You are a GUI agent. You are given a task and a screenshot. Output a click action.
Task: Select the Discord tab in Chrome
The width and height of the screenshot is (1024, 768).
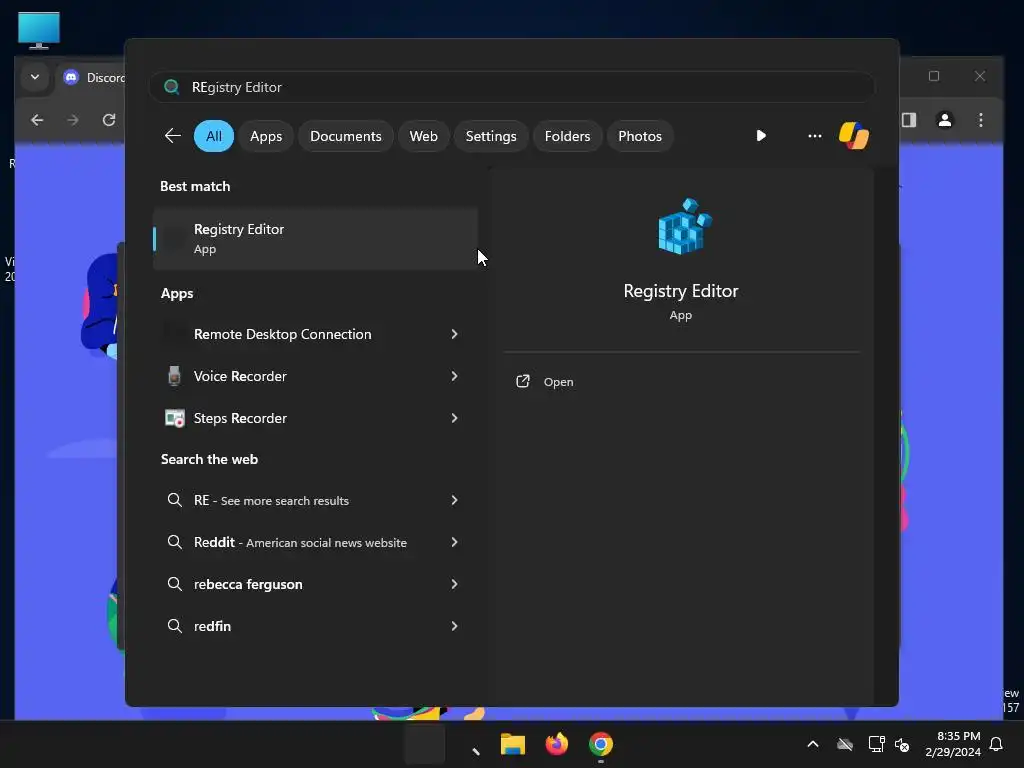pyautogui.click(x=94, y=78)
